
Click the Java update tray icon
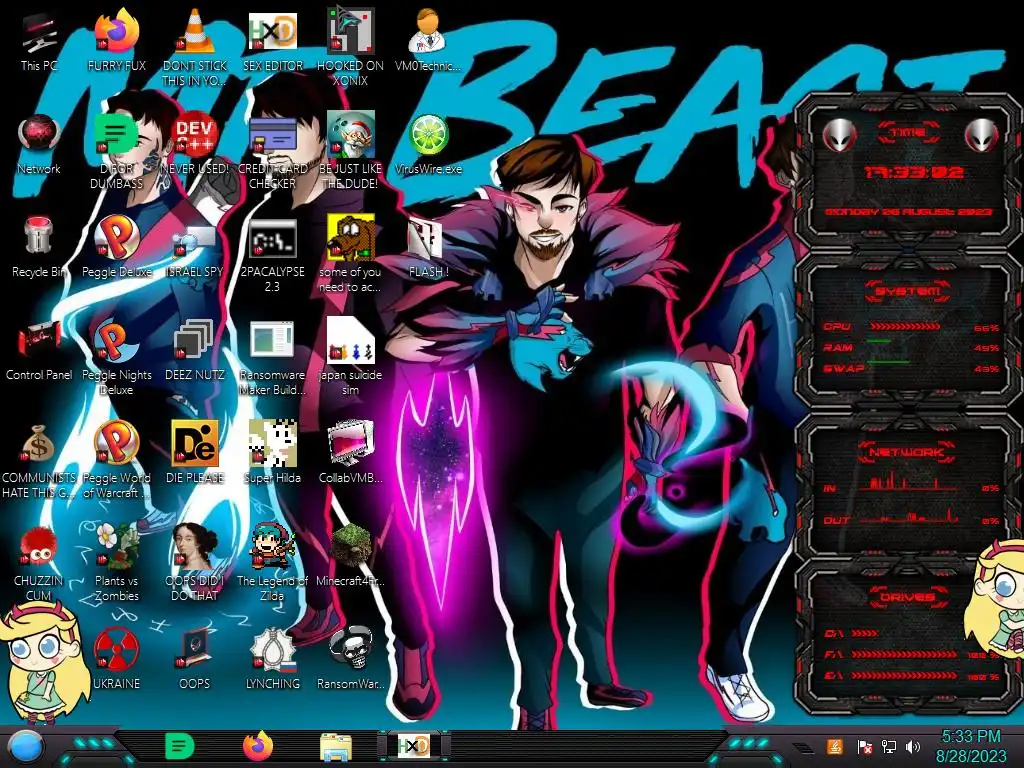click(x=834, y=746)
